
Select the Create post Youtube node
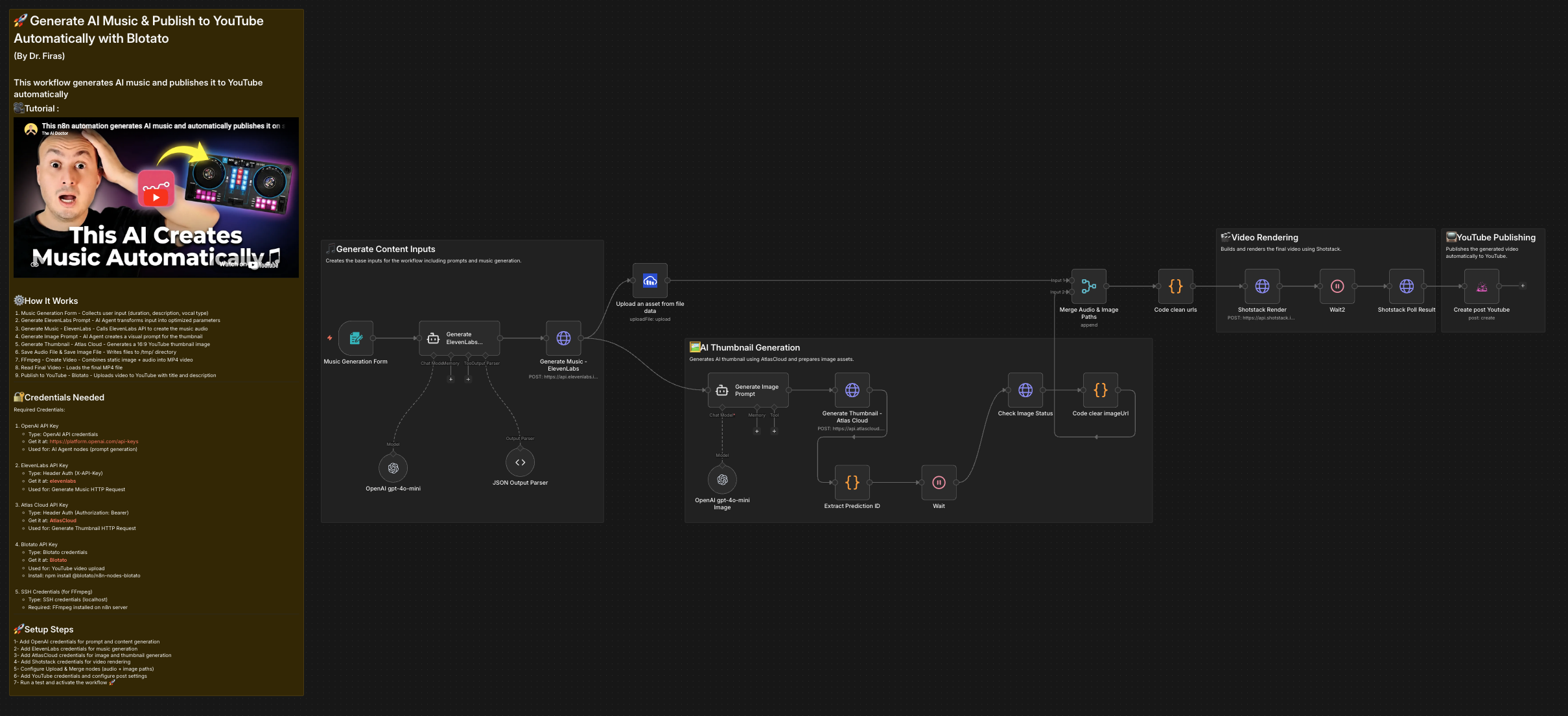(1482, 286)
